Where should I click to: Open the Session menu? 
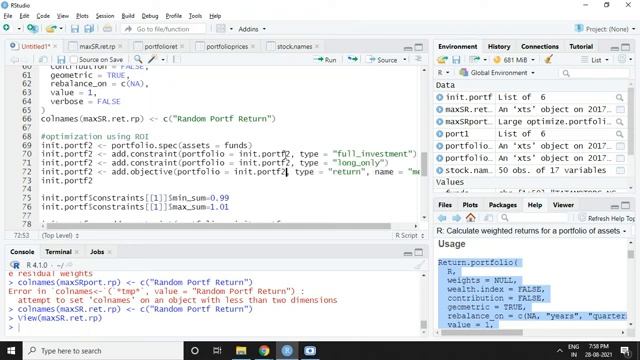tap(105, 16)
